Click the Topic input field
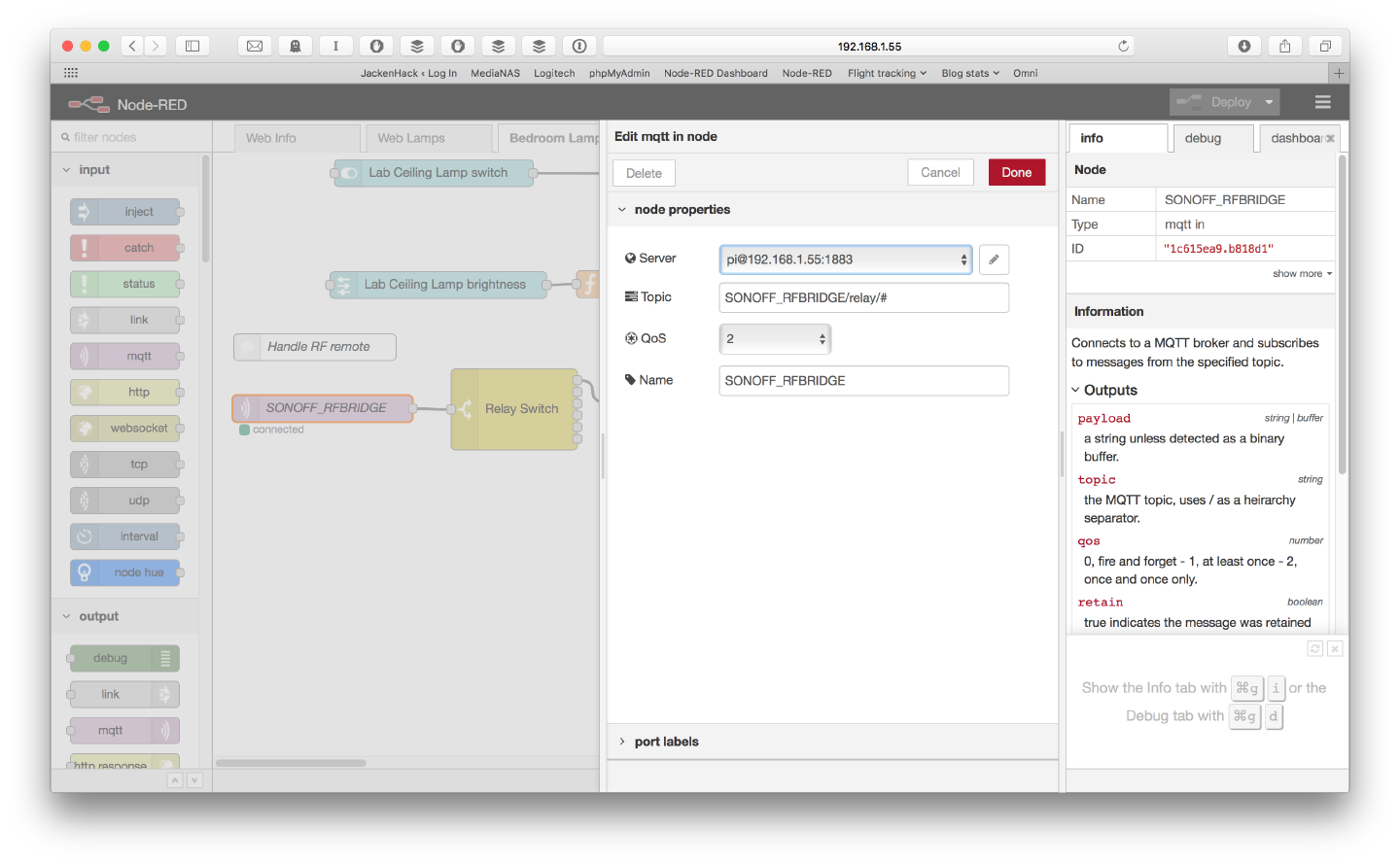 (863, 297)
